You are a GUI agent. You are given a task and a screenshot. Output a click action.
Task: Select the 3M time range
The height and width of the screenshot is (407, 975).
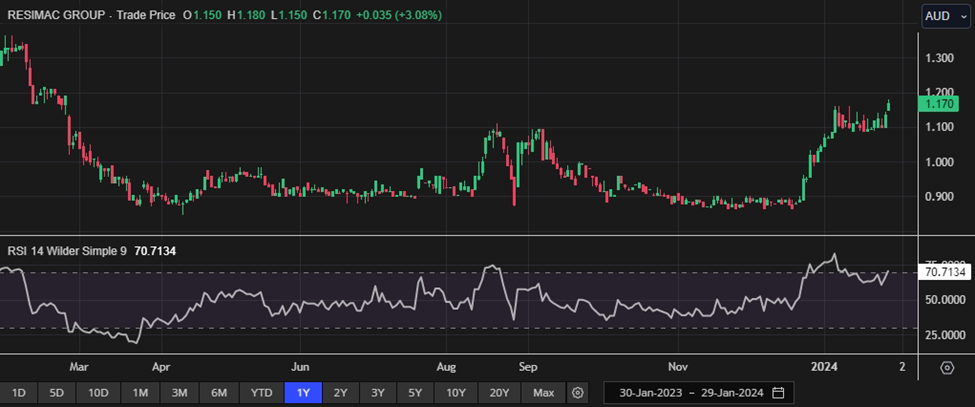(179, 391)
